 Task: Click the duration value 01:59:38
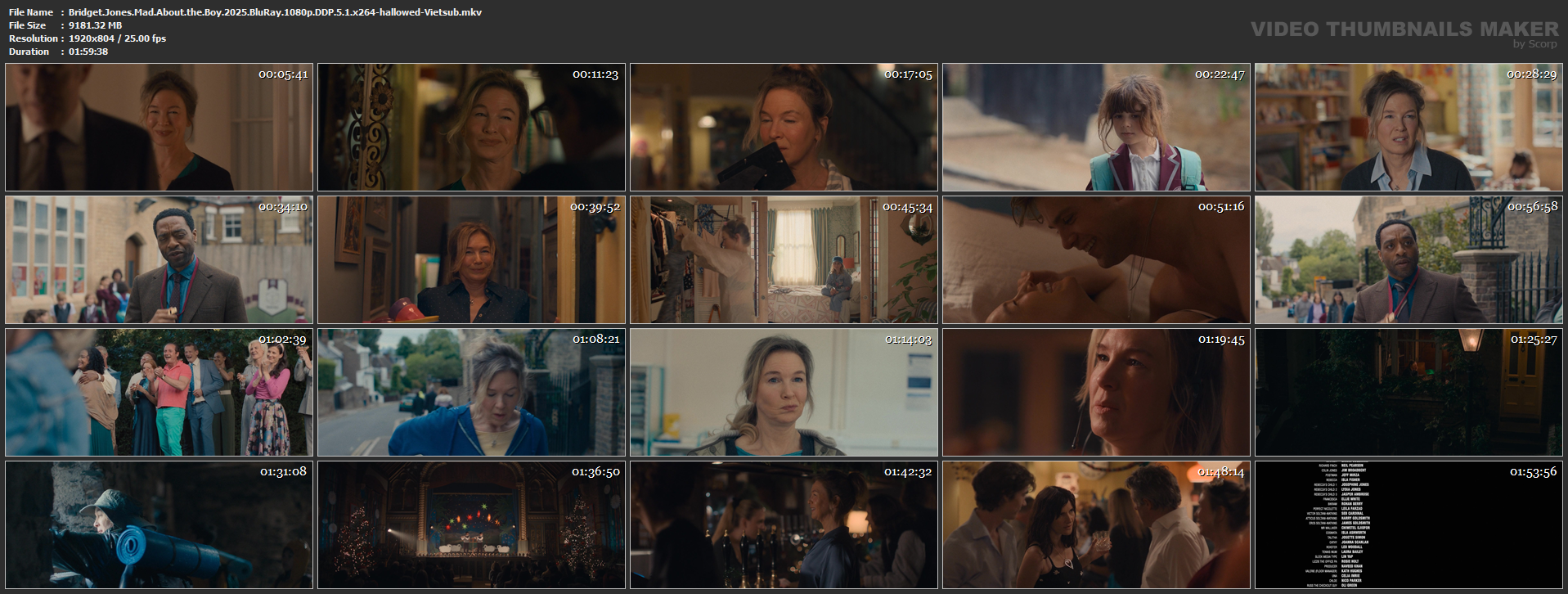pyautogui.click(x=88, y=52)
